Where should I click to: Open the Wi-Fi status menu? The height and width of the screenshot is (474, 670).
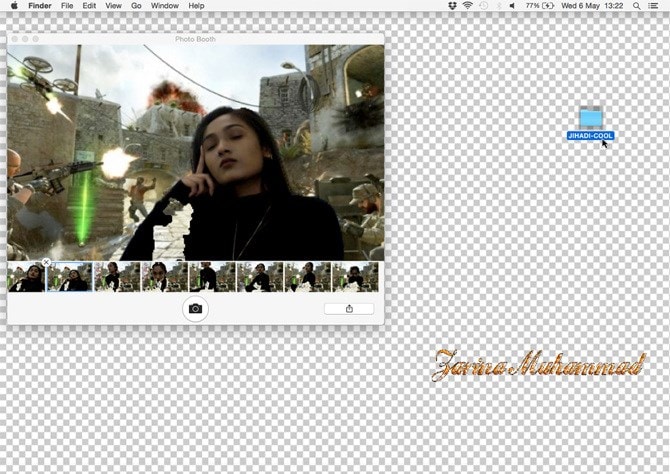click(467, 6)
